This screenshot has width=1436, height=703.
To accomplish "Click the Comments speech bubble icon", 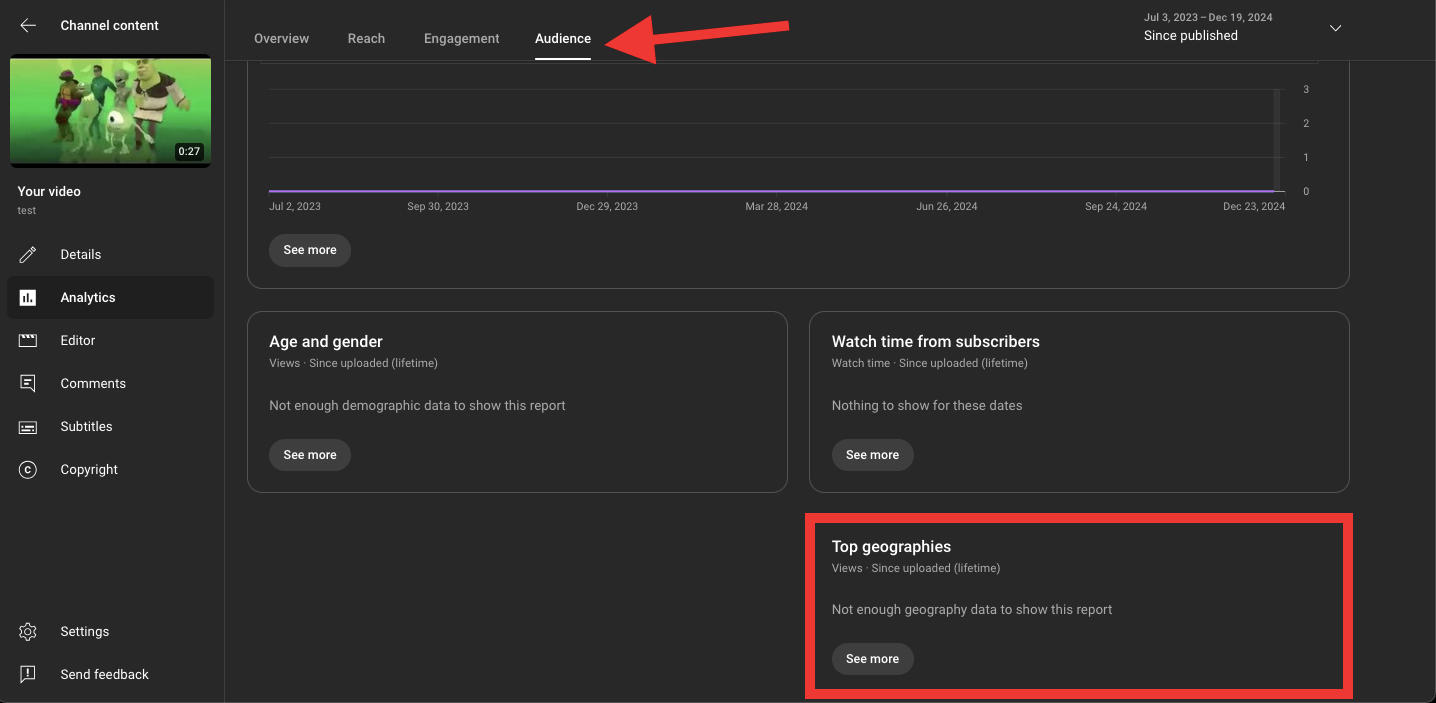I will click(x=28, y=383).
